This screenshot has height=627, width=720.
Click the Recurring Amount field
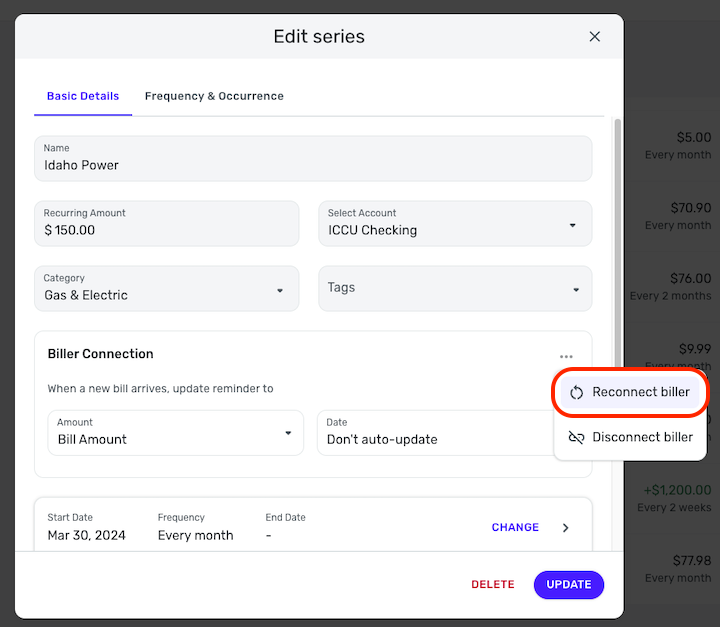tap(167, 224)
